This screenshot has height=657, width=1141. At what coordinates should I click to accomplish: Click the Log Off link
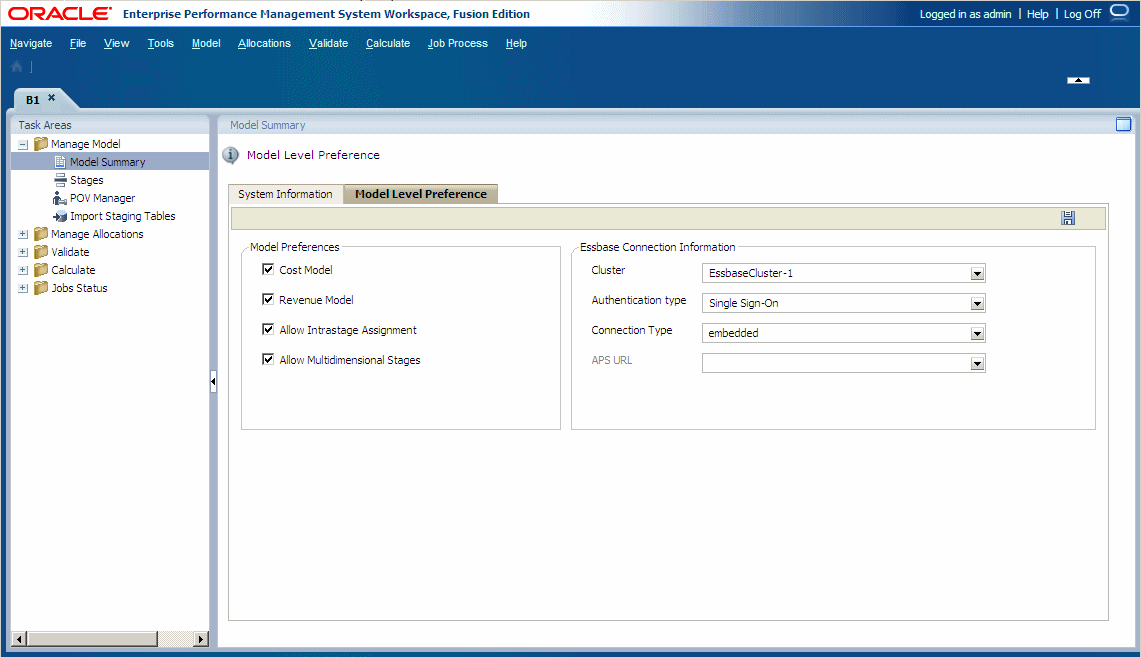(x=1081, y=14)
